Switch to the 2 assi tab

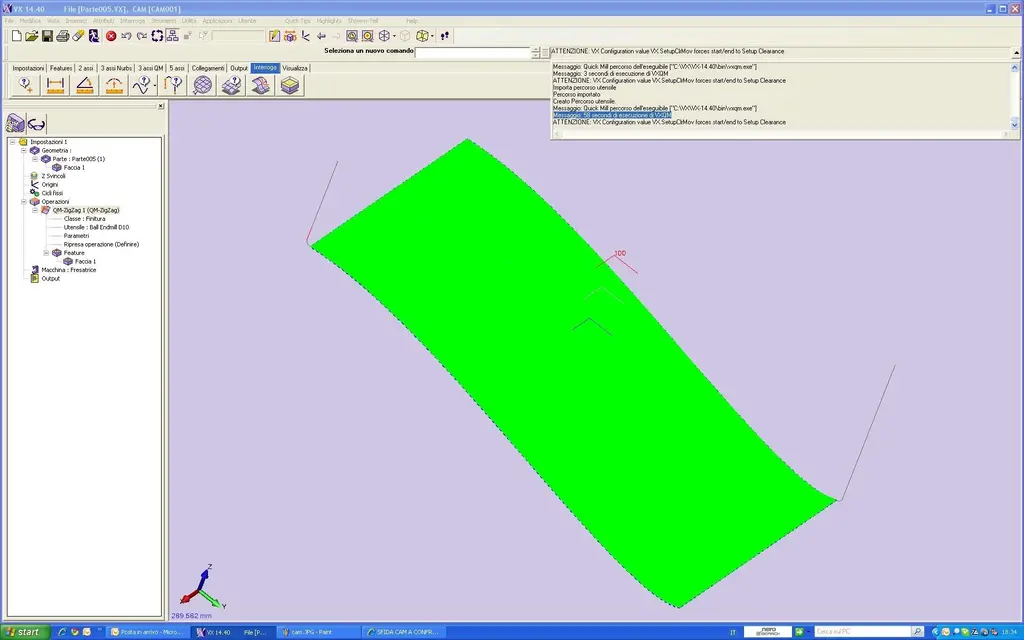coord(86,68)
